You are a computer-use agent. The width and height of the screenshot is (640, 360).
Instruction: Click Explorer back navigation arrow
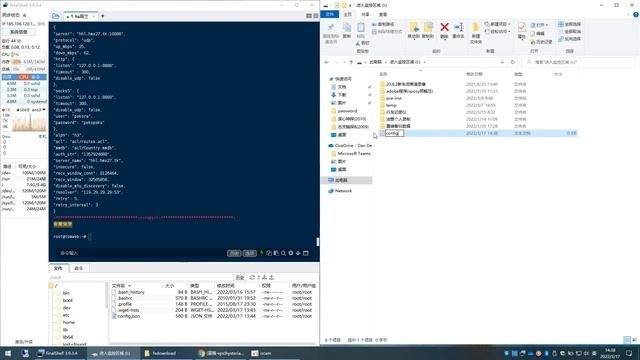[x=327, y=62]
